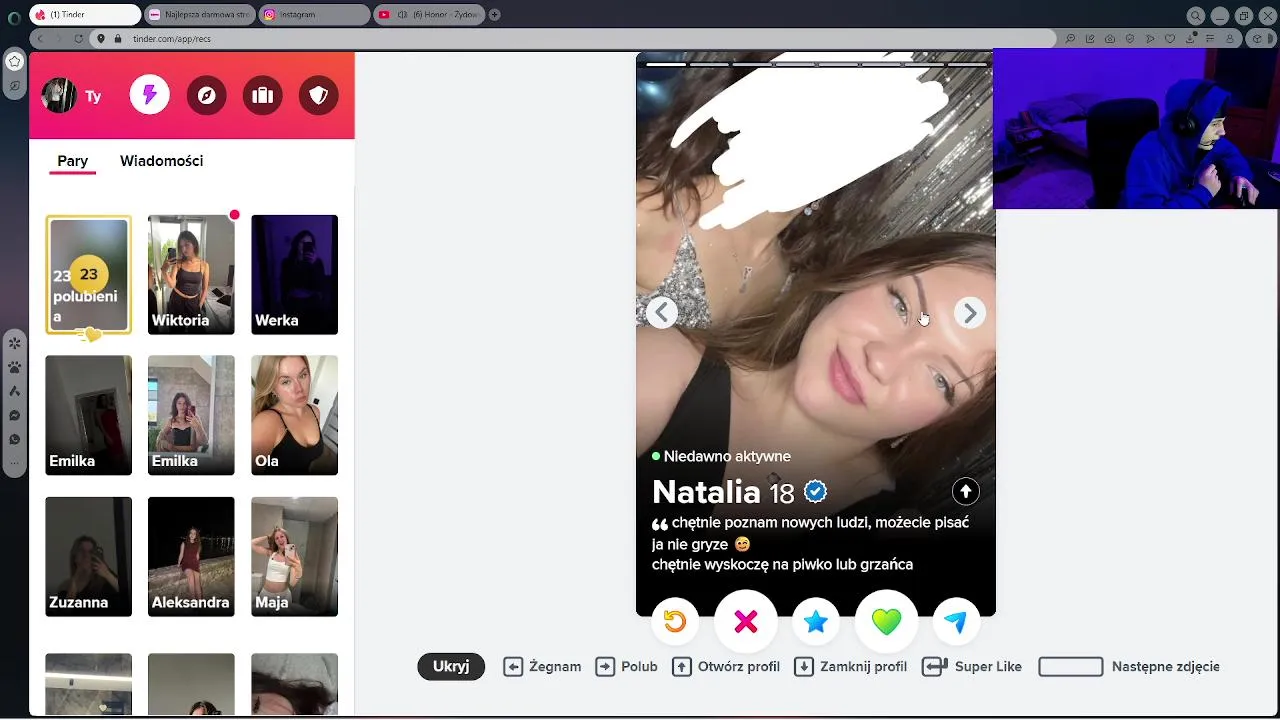1280x720 pixels.
Task: Open the Explore compass icon
Action: coord(206,95)
